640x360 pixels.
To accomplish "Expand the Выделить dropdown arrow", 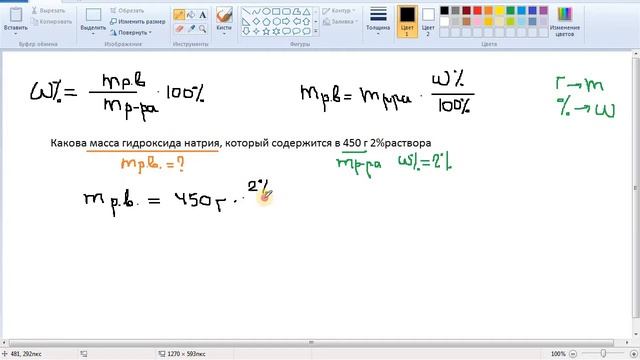I will [93, 33].
